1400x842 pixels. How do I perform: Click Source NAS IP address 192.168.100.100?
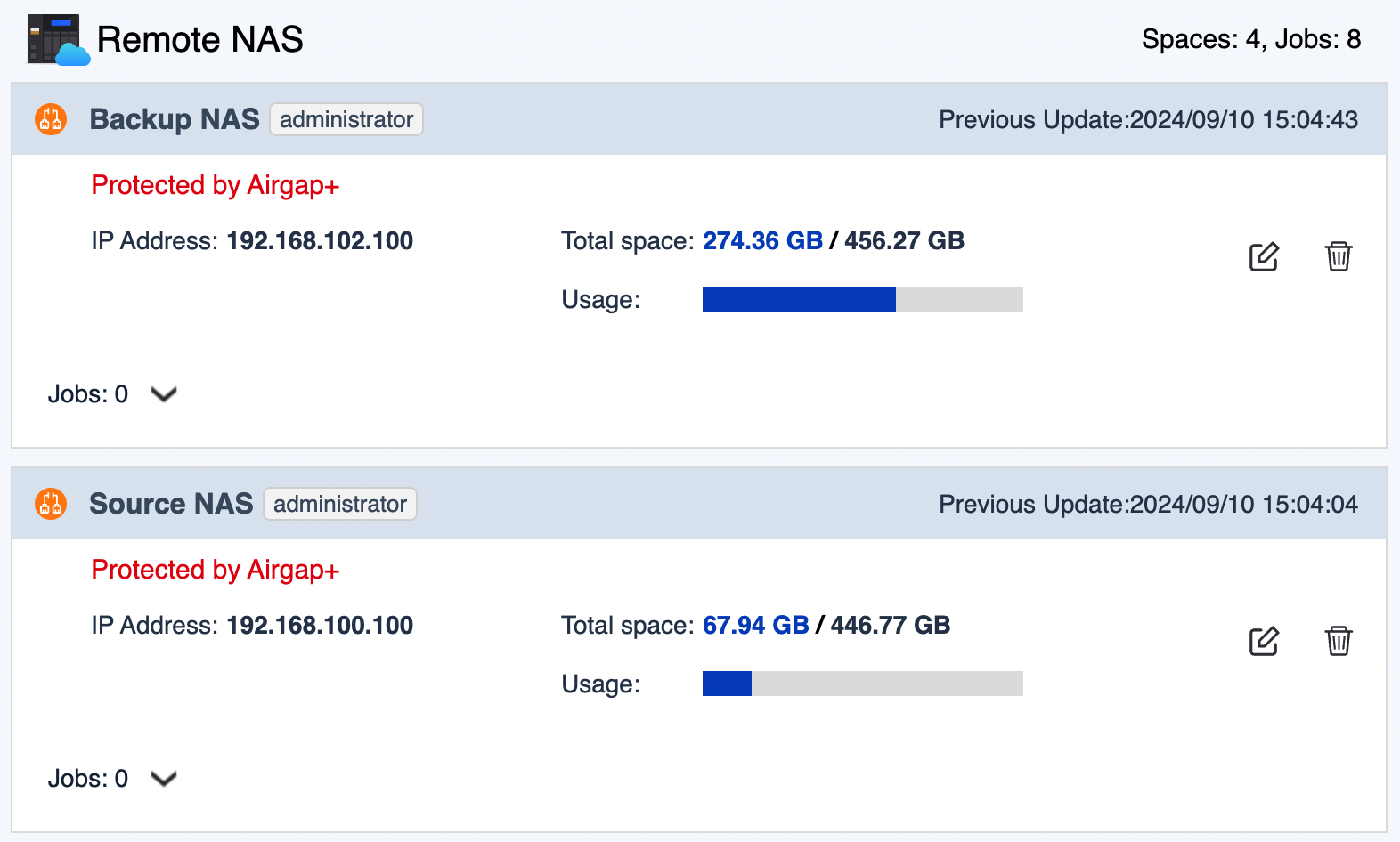pyautogui.click(x=320, y=626)
